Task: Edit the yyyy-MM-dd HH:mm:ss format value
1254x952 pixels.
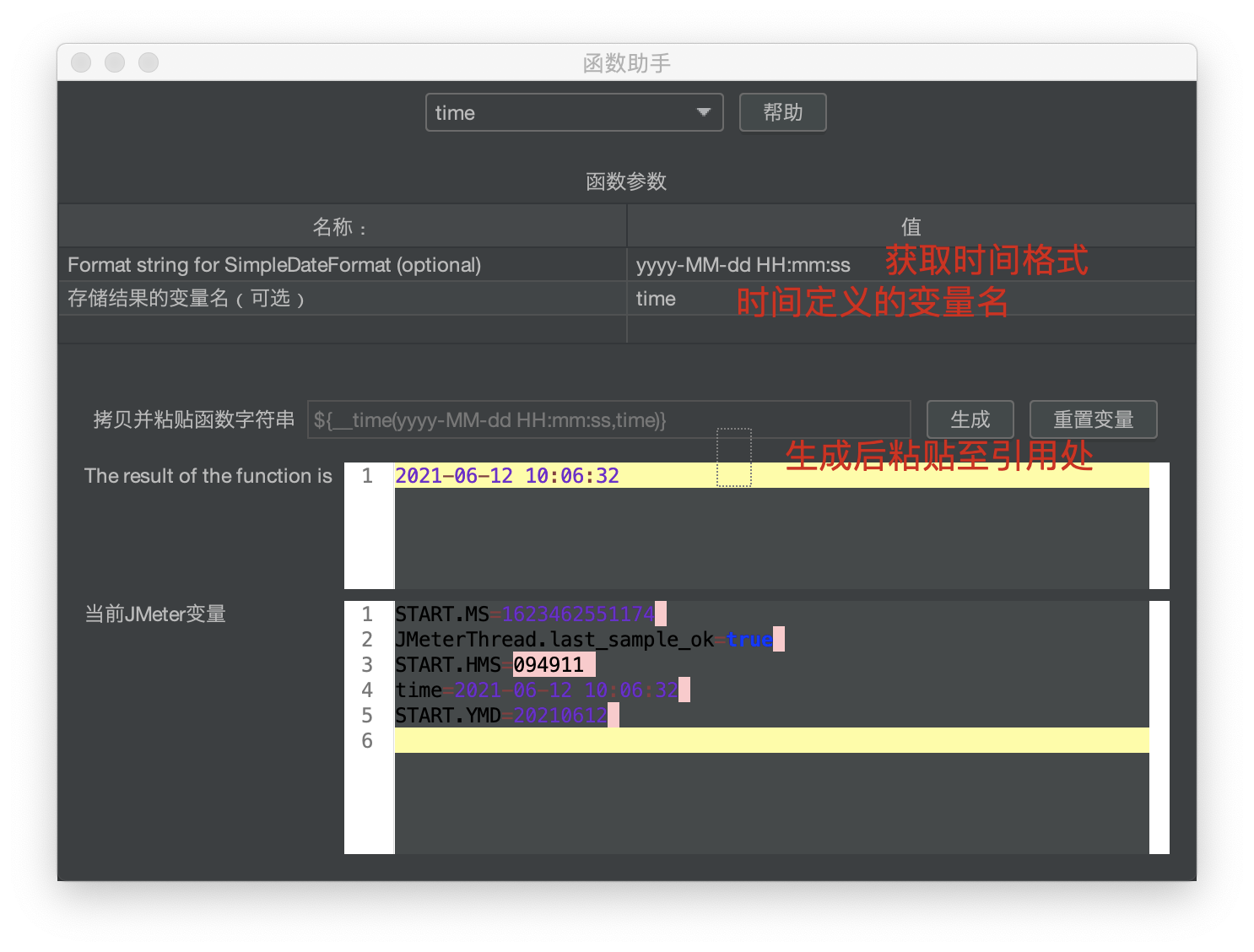Action: click(743, 264)
